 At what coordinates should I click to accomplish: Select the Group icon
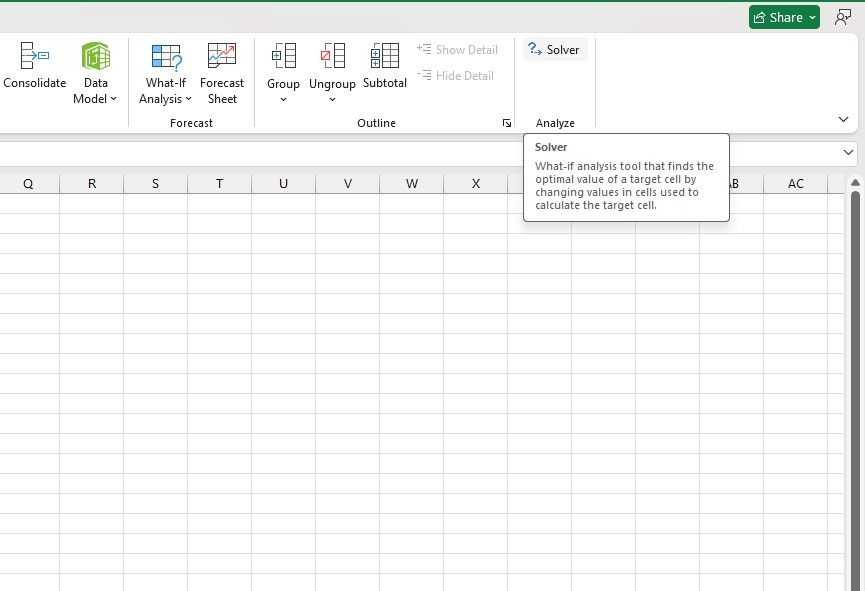283,56
